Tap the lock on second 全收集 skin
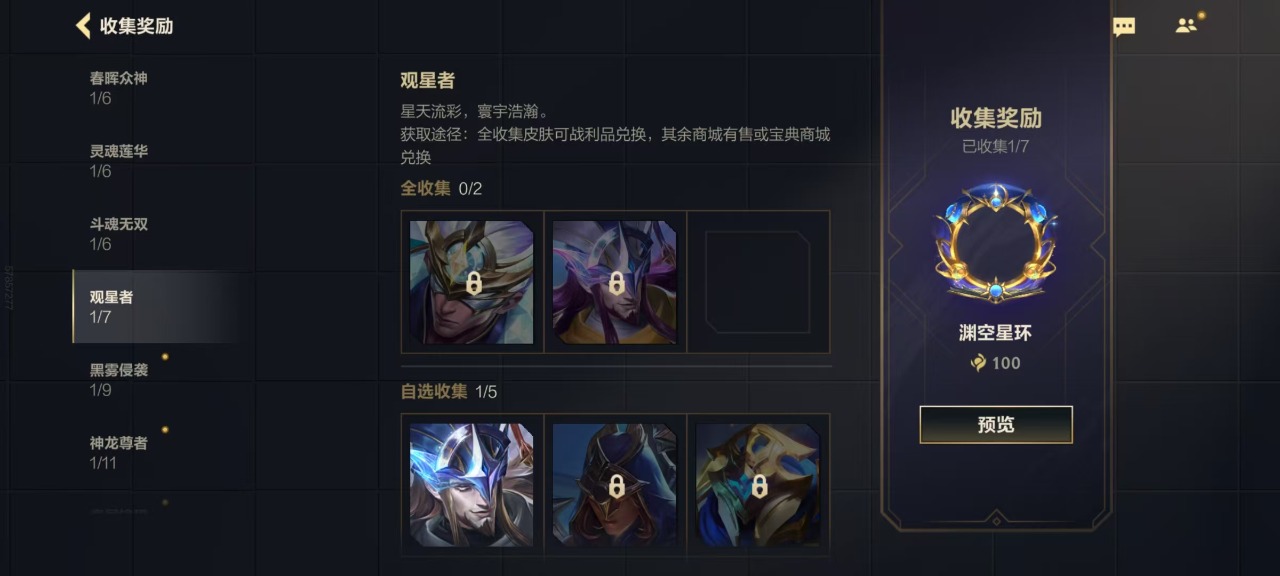The height and width of the screenshot is (576, 1280). tap(616, 283)
